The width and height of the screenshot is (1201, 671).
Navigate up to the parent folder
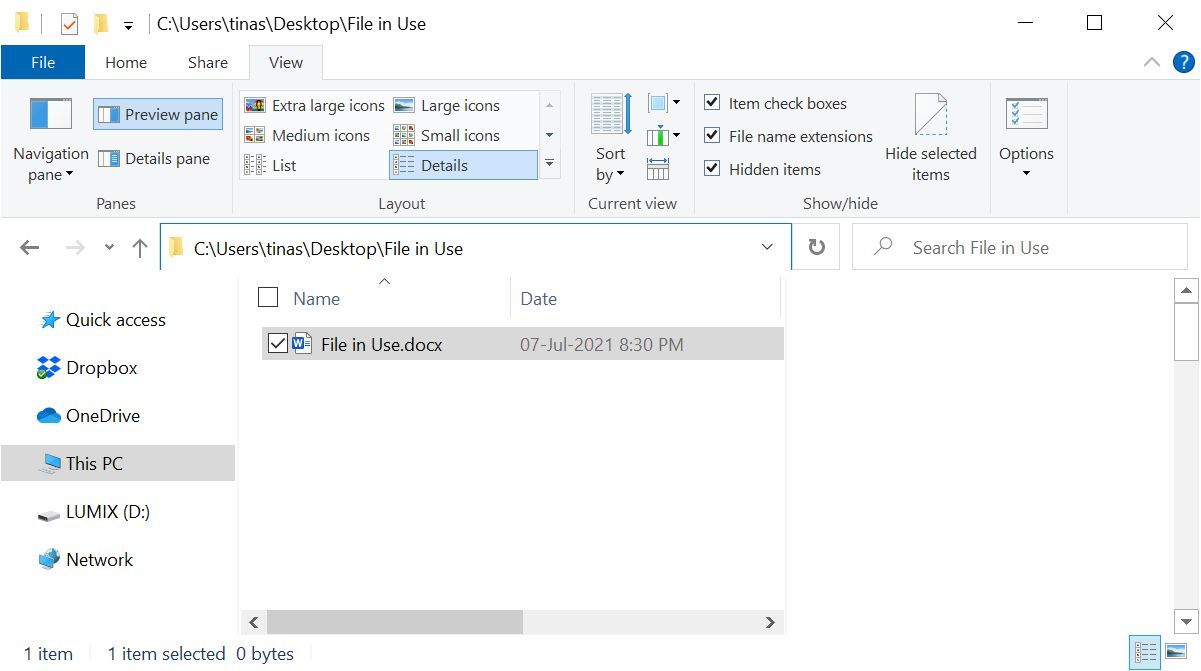pyautogui.click(x=139, y=247)
